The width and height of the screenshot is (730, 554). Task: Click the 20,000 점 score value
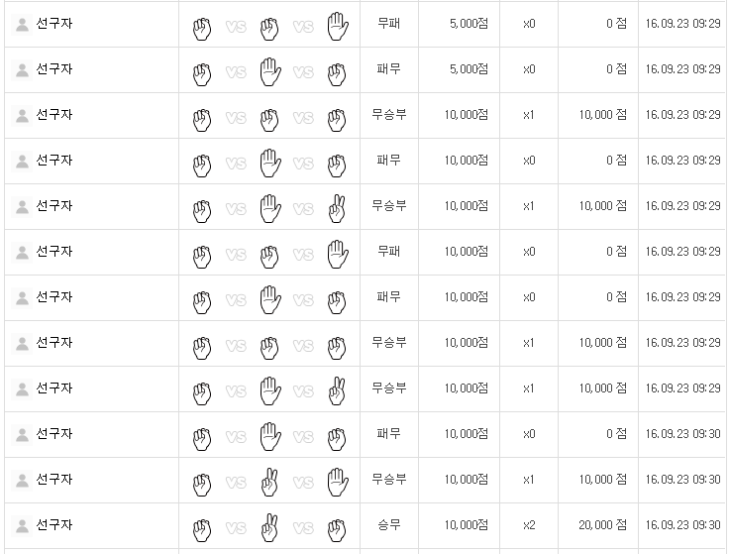tap(601, 525)
